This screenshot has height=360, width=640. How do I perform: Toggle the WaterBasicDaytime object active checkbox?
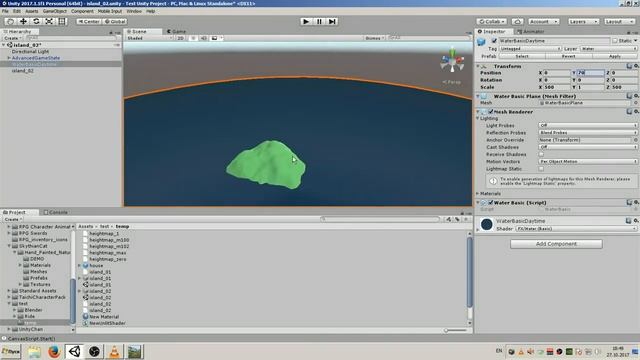(x=494, y=41)
